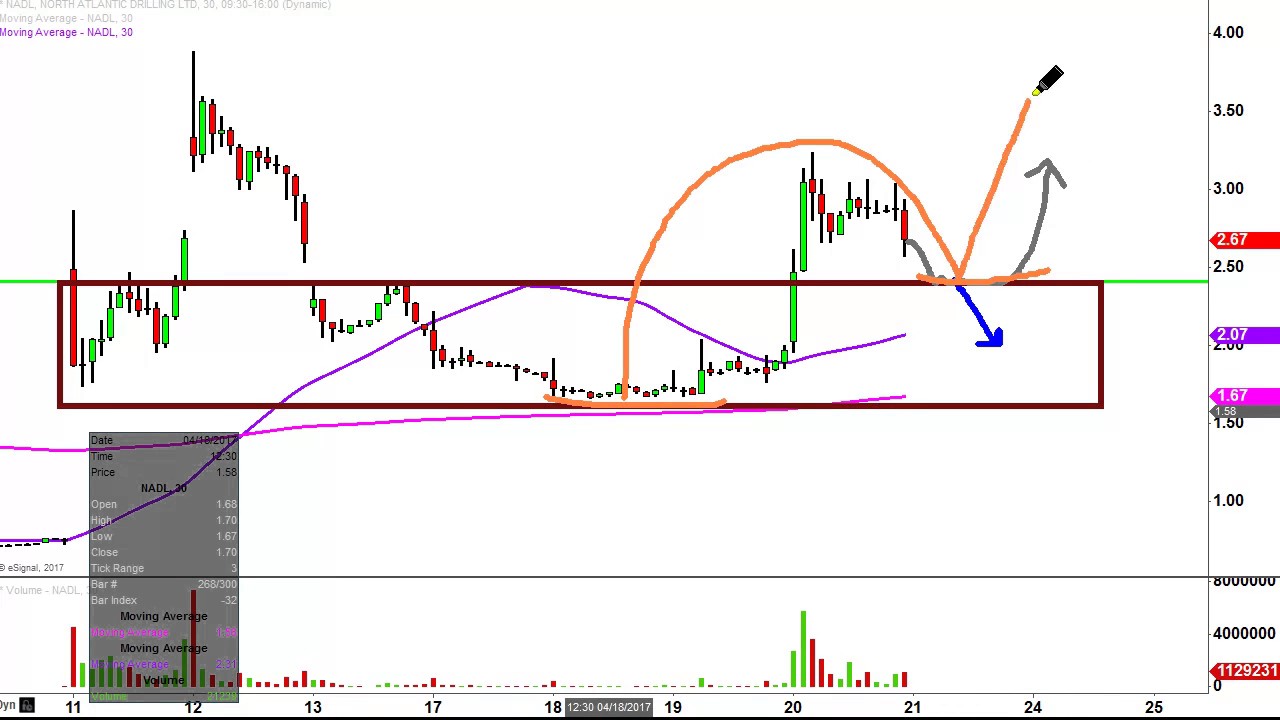Click the 1.00 price axis label
Image resolution: width=1280 pixels, height=720 pixels.
(x=1228, y=500)
